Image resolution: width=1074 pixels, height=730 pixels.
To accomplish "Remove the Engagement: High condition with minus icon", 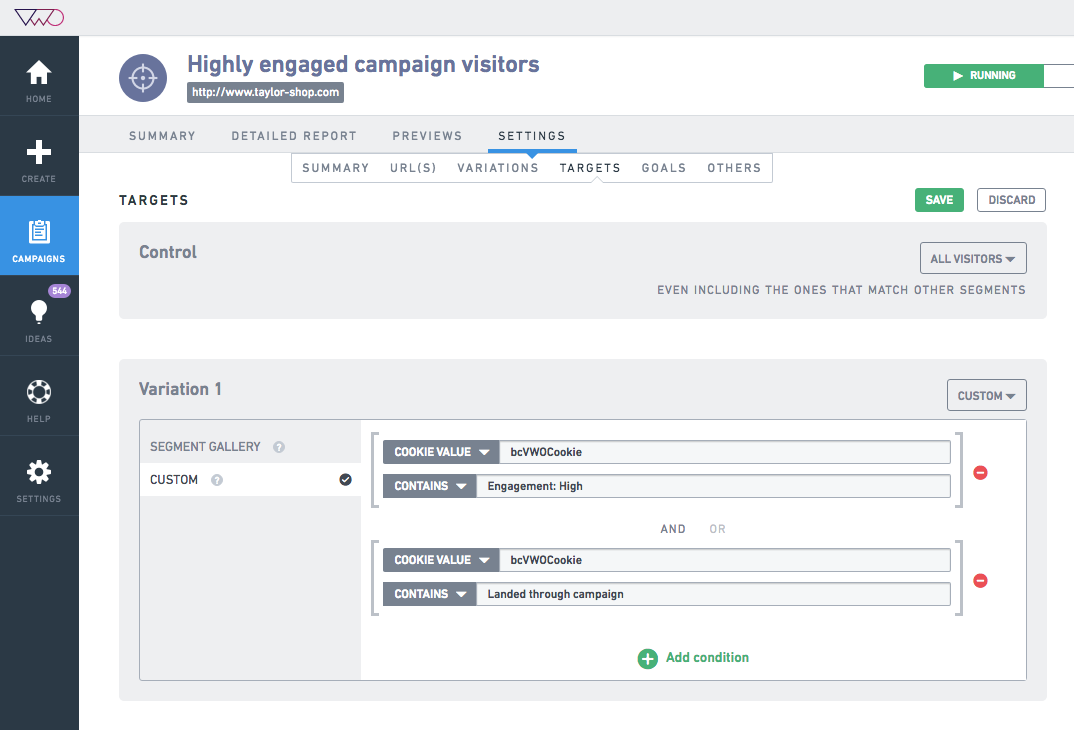I will coord(980,472).
